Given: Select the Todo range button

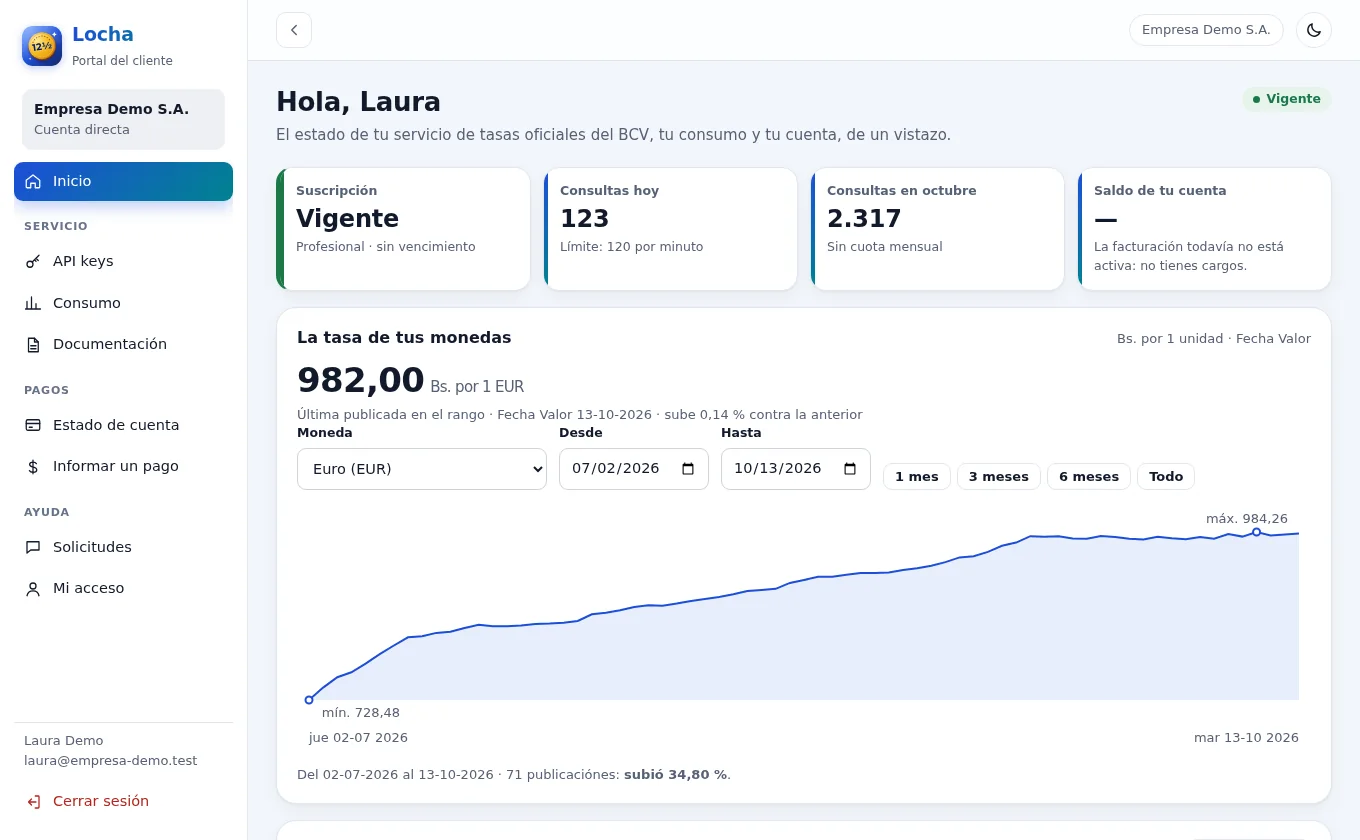Looking at the screenshot, I should (1166, 477).
